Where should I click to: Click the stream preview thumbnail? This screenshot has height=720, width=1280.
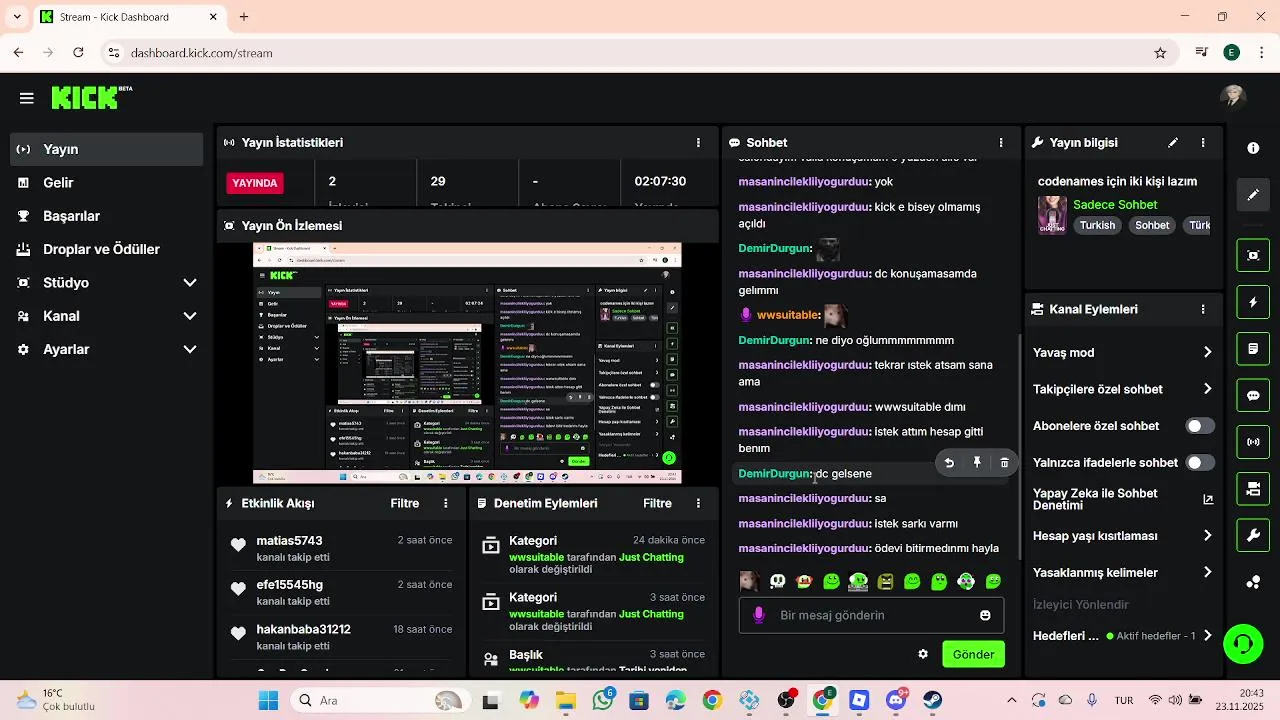click(x=467, y=363)
